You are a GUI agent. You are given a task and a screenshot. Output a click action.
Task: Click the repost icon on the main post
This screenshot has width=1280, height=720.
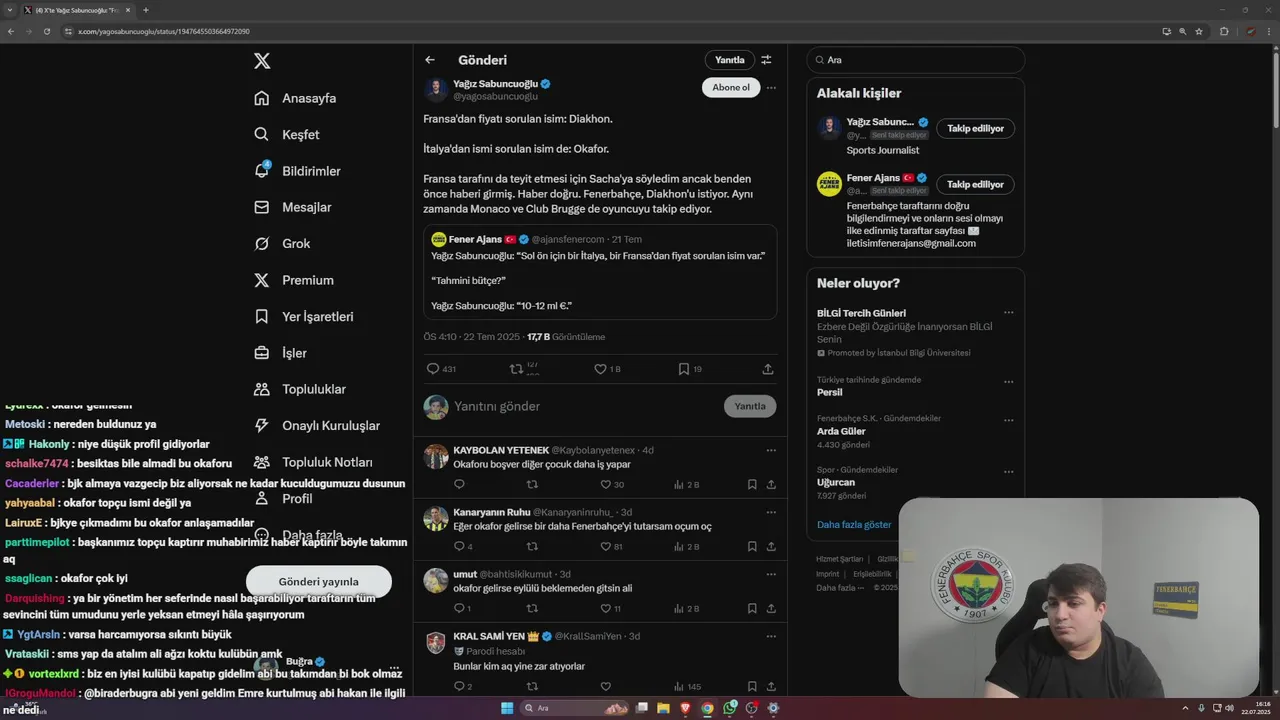[516, 369]
